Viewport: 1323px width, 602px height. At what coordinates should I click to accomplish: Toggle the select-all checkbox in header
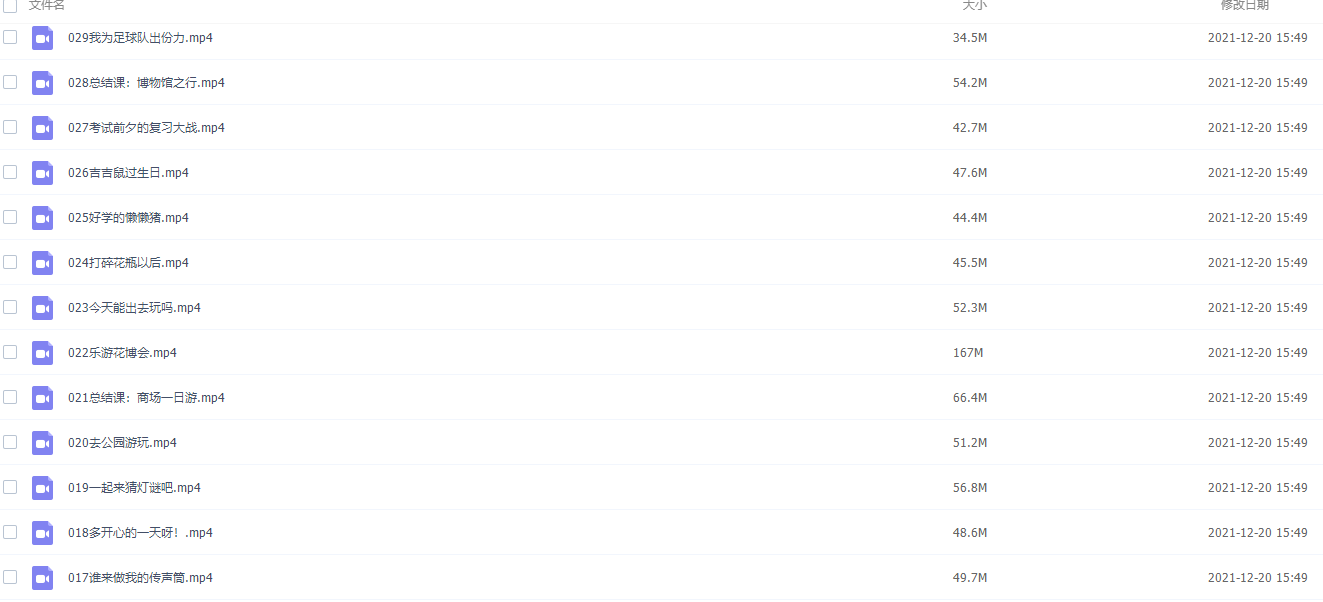[10, 5]
